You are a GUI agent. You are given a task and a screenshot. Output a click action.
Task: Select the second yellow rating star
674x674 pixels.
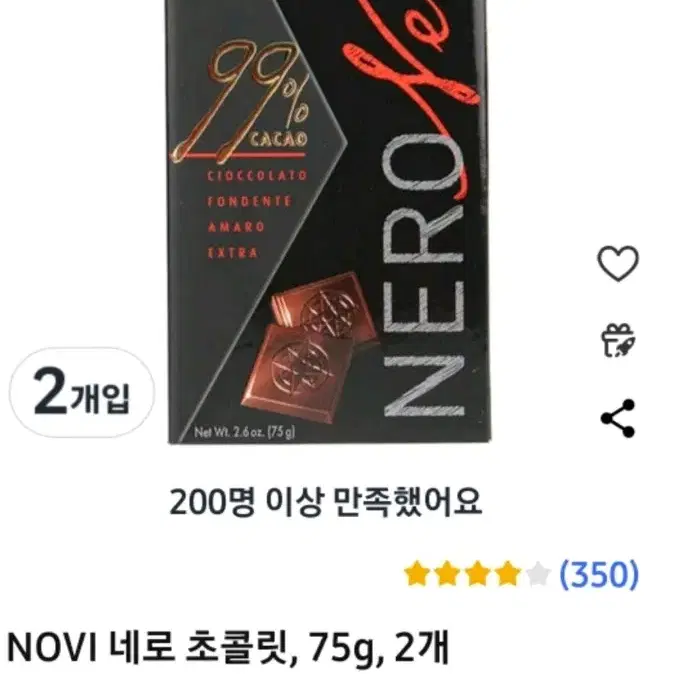(x=447, y=573)
